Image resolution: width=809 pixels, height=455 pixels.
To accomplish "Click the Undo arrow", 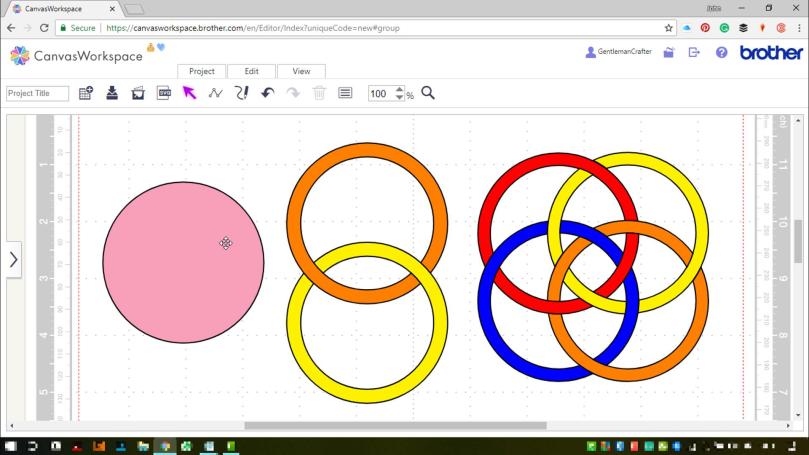I will tap(267, 93).
